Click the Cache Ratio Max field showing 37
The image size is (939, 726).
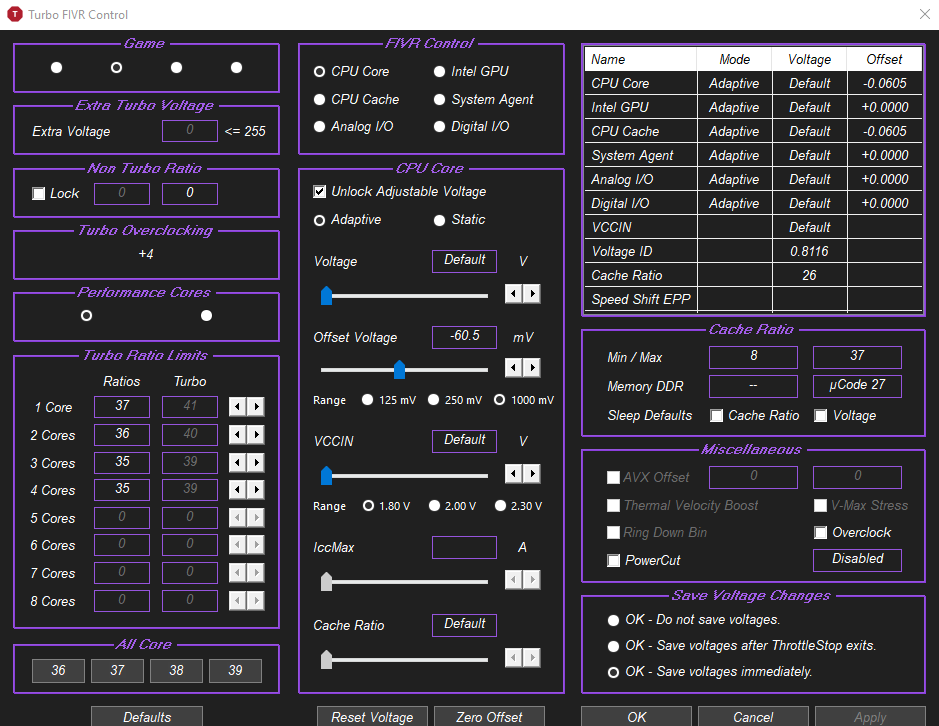click(858, 356)
